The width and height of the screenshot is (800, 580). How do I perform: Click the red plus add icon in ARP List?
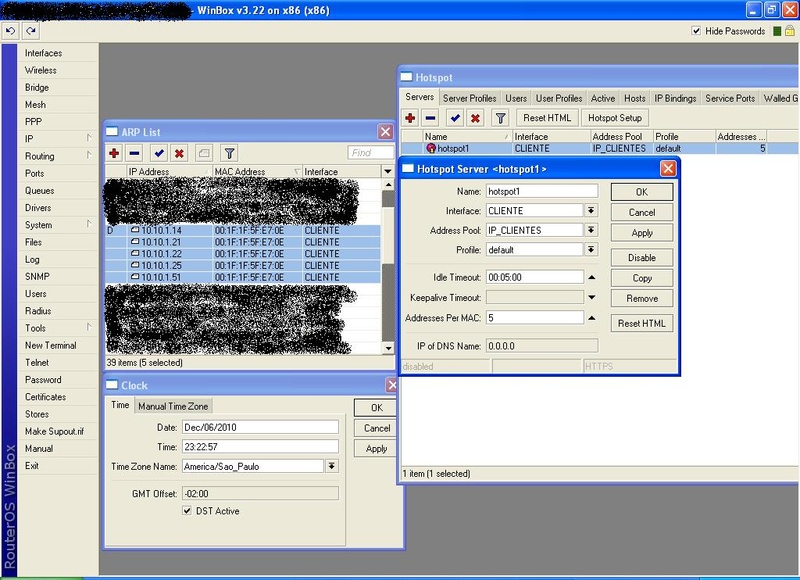(x=114, y=153)
